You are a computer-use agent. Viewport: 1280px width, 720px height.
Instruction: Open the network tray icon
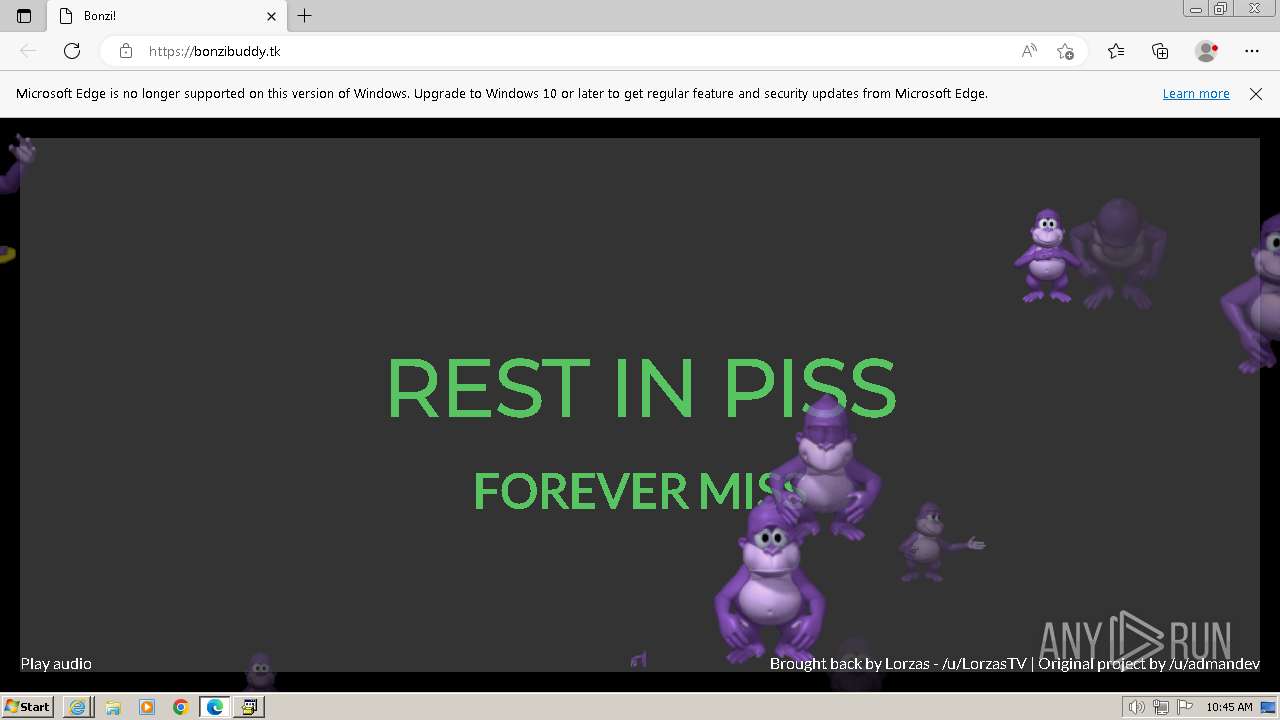pyautogui.click(x=1160, y=707)
